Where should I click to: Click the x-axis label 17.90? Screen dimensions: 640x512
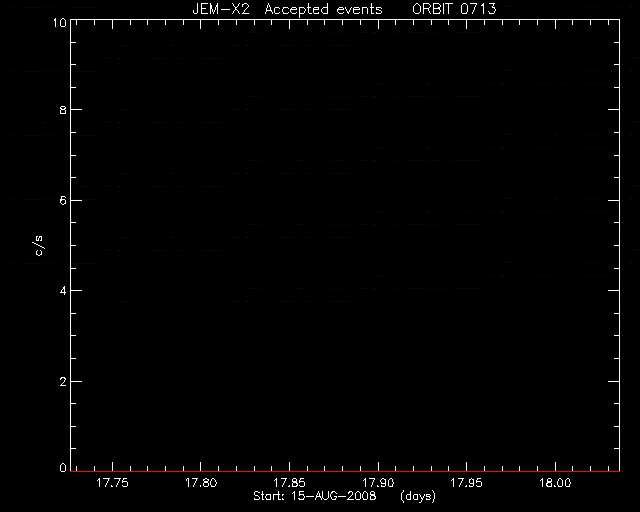click(x=378, y=483)
